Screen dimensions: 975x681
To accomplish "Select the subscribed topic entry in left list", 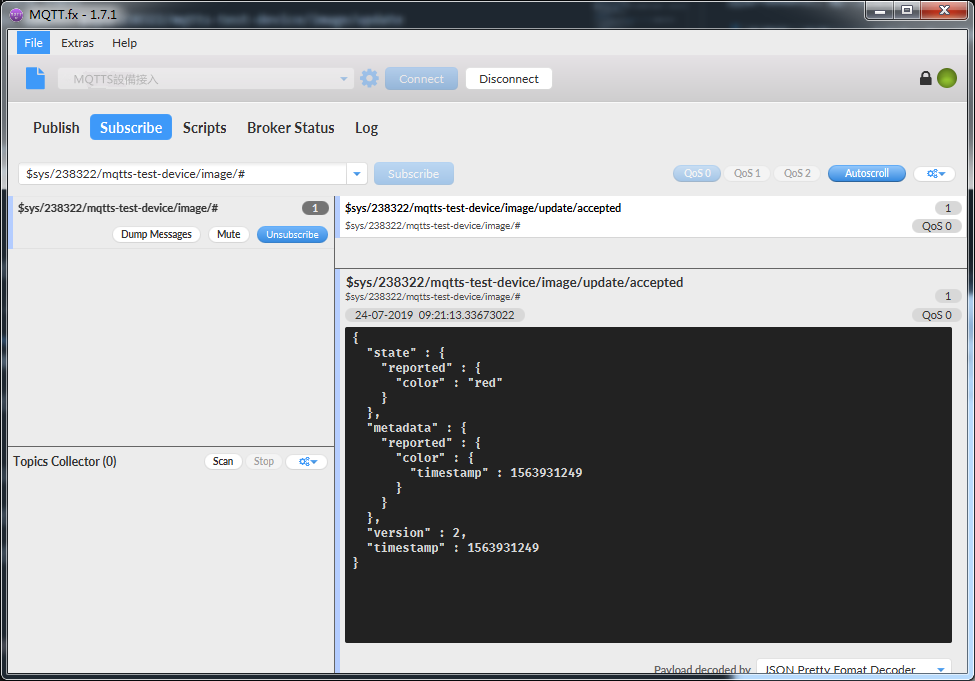I will click(172, 222).
